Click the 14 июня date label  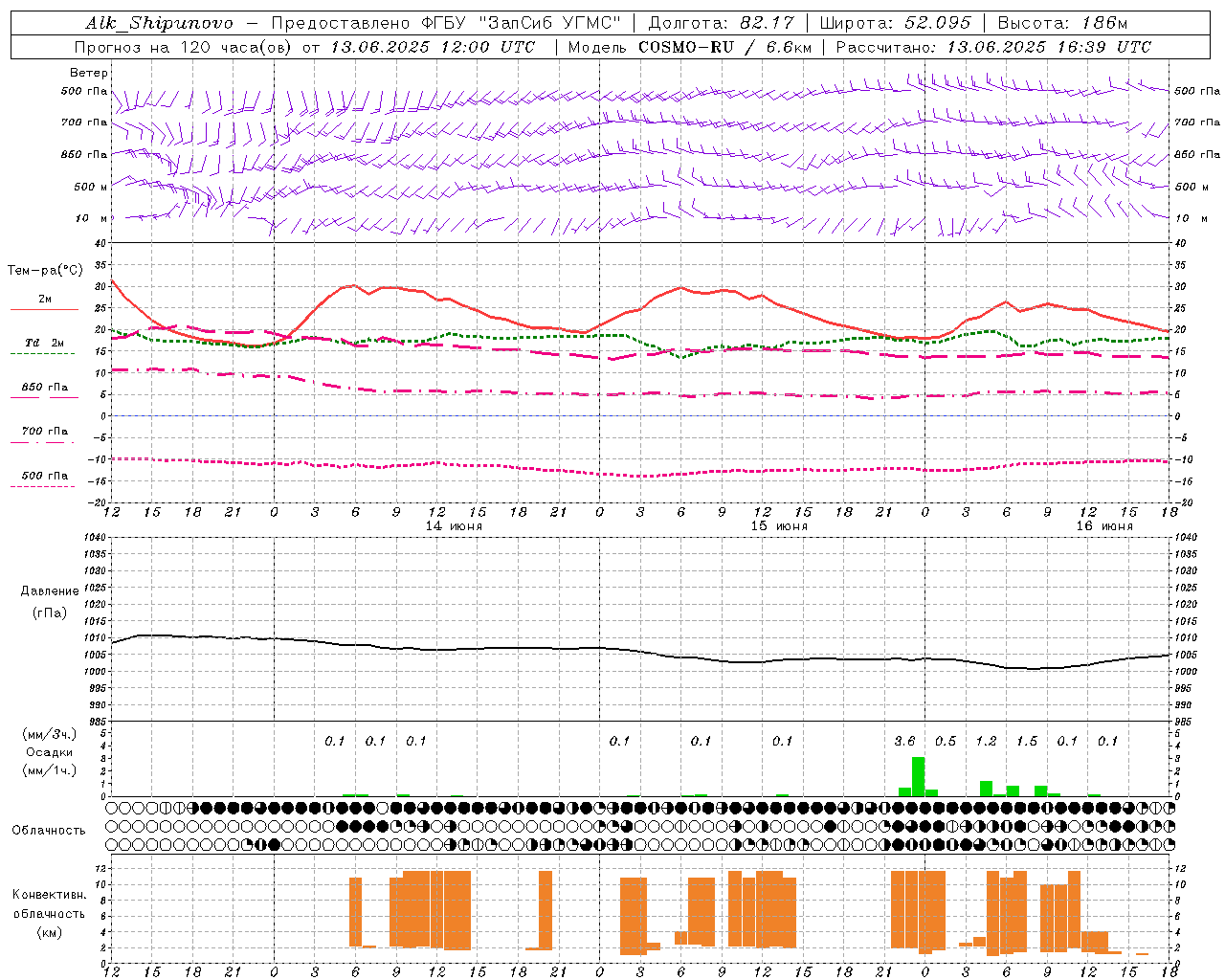tap(455, 526)
